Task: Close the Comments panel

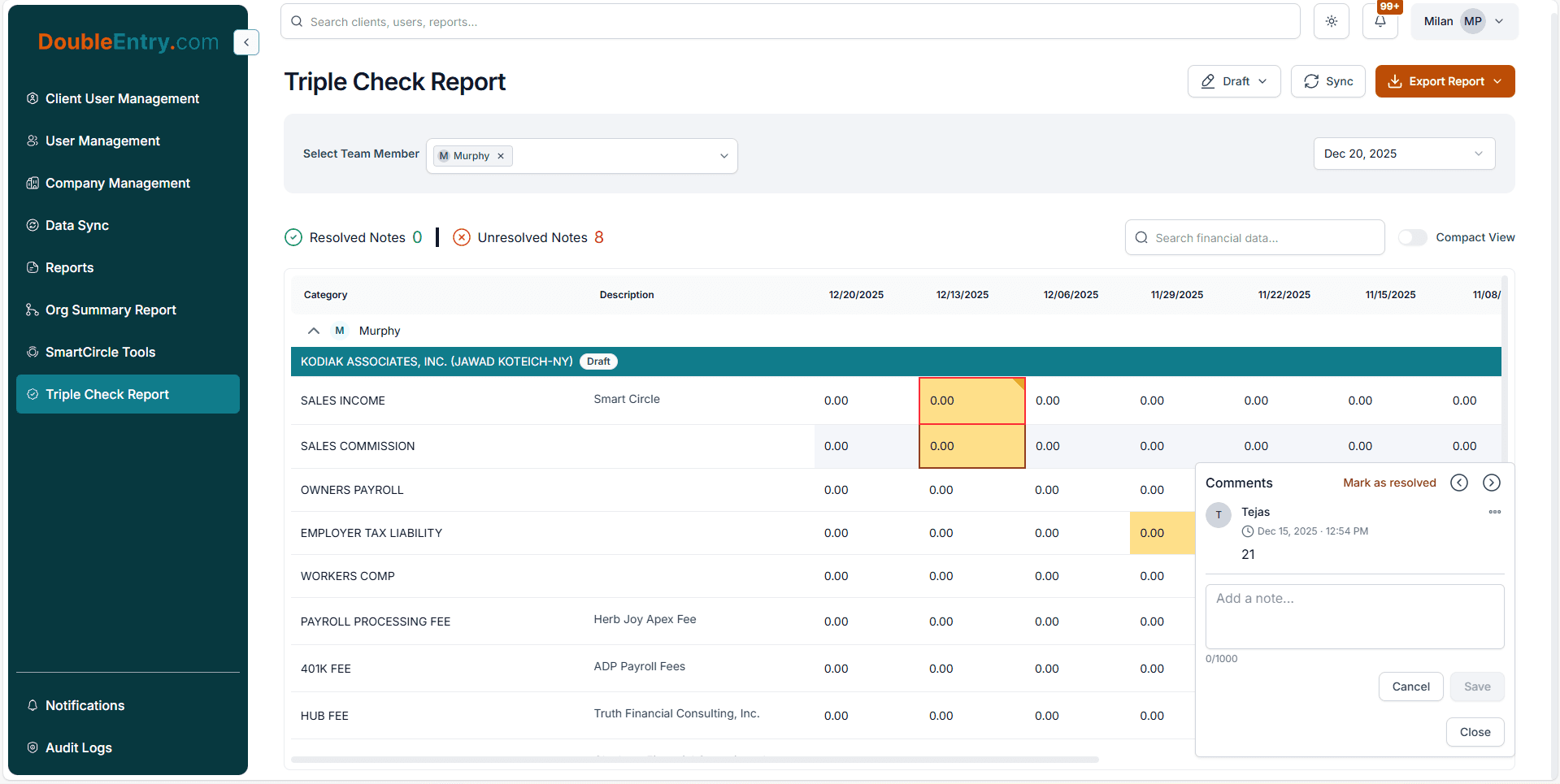Action: click(x=1474, y=732)
